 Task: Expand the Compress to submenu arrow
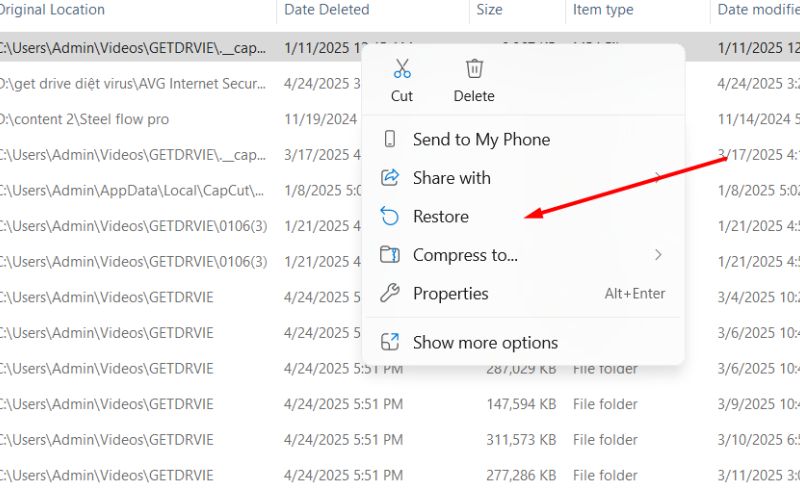658,255
